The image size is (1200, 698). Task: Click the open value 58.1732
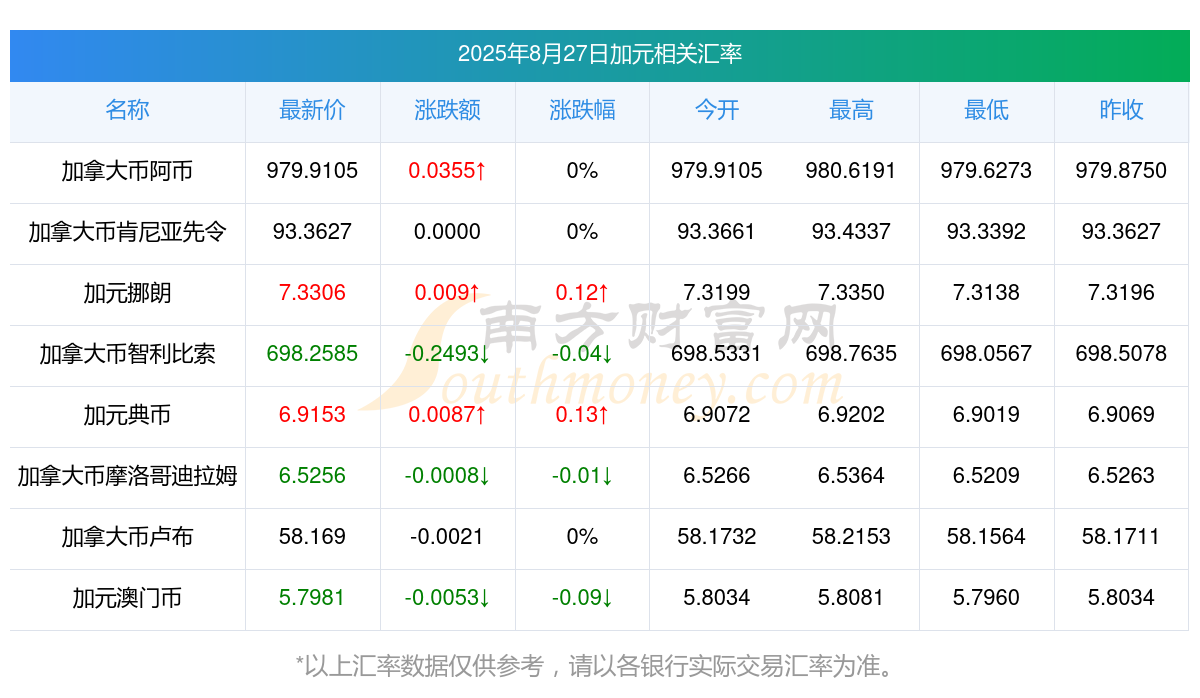[x=717, y=537]
